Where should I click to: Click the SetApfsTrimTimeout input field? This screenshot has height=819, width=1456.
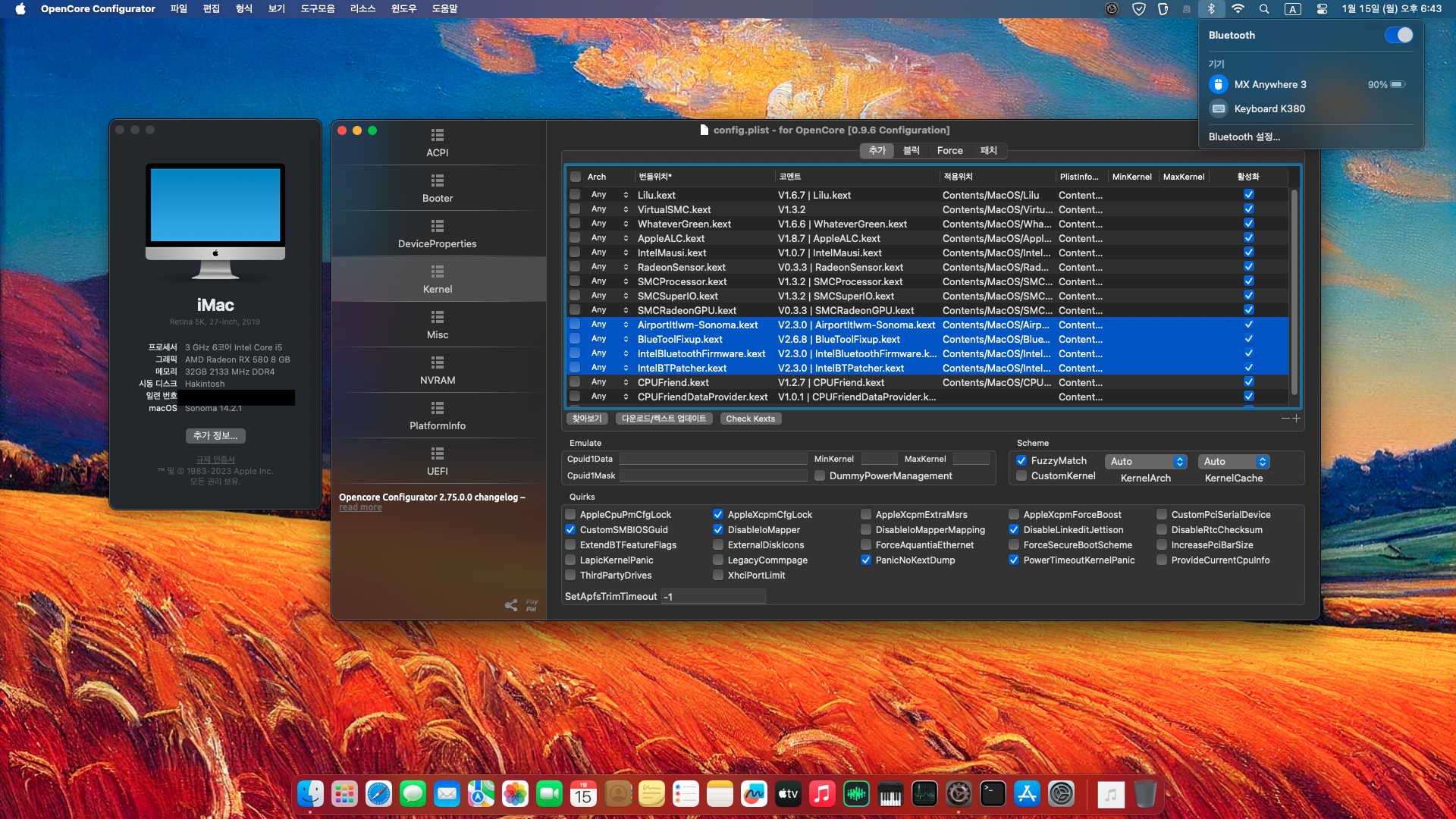pos(714,597)
